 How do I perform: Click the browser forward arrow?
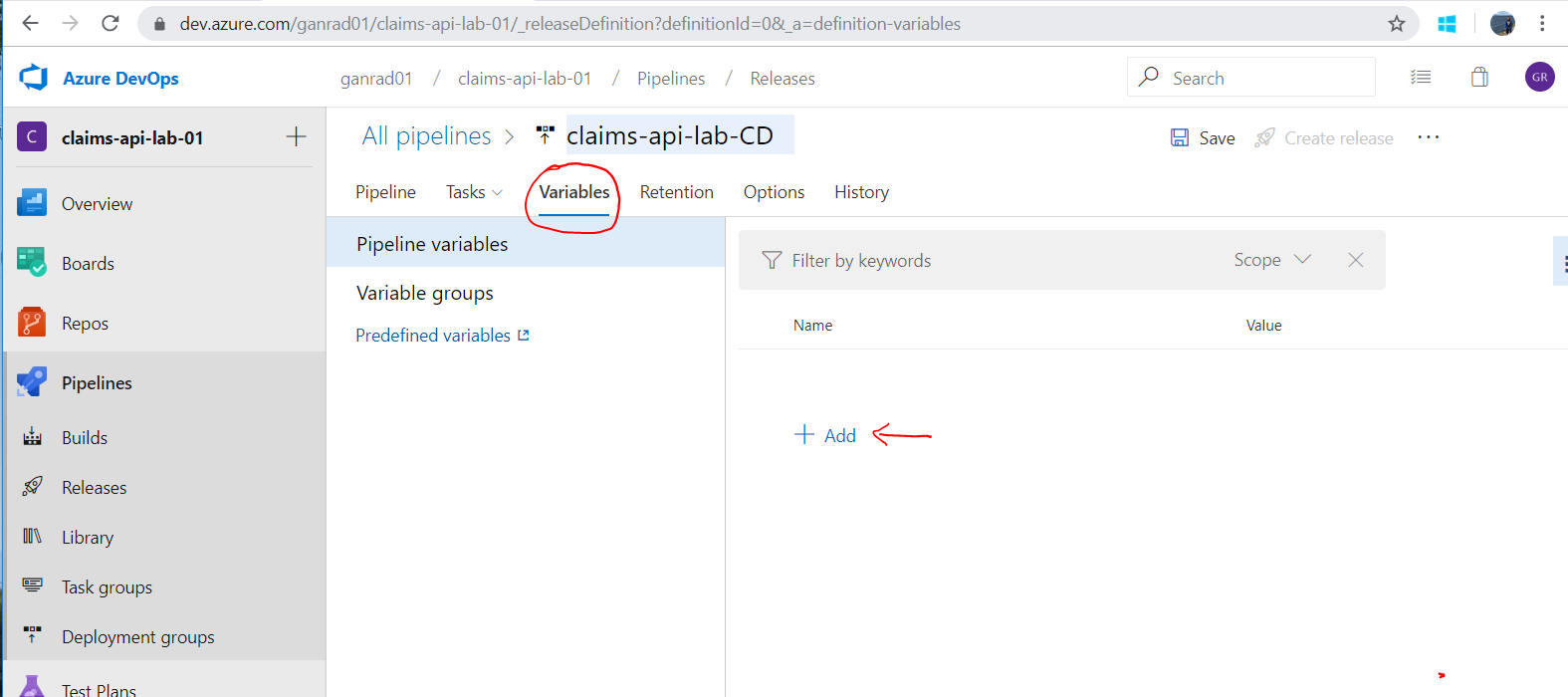click(x=70, y=23)
